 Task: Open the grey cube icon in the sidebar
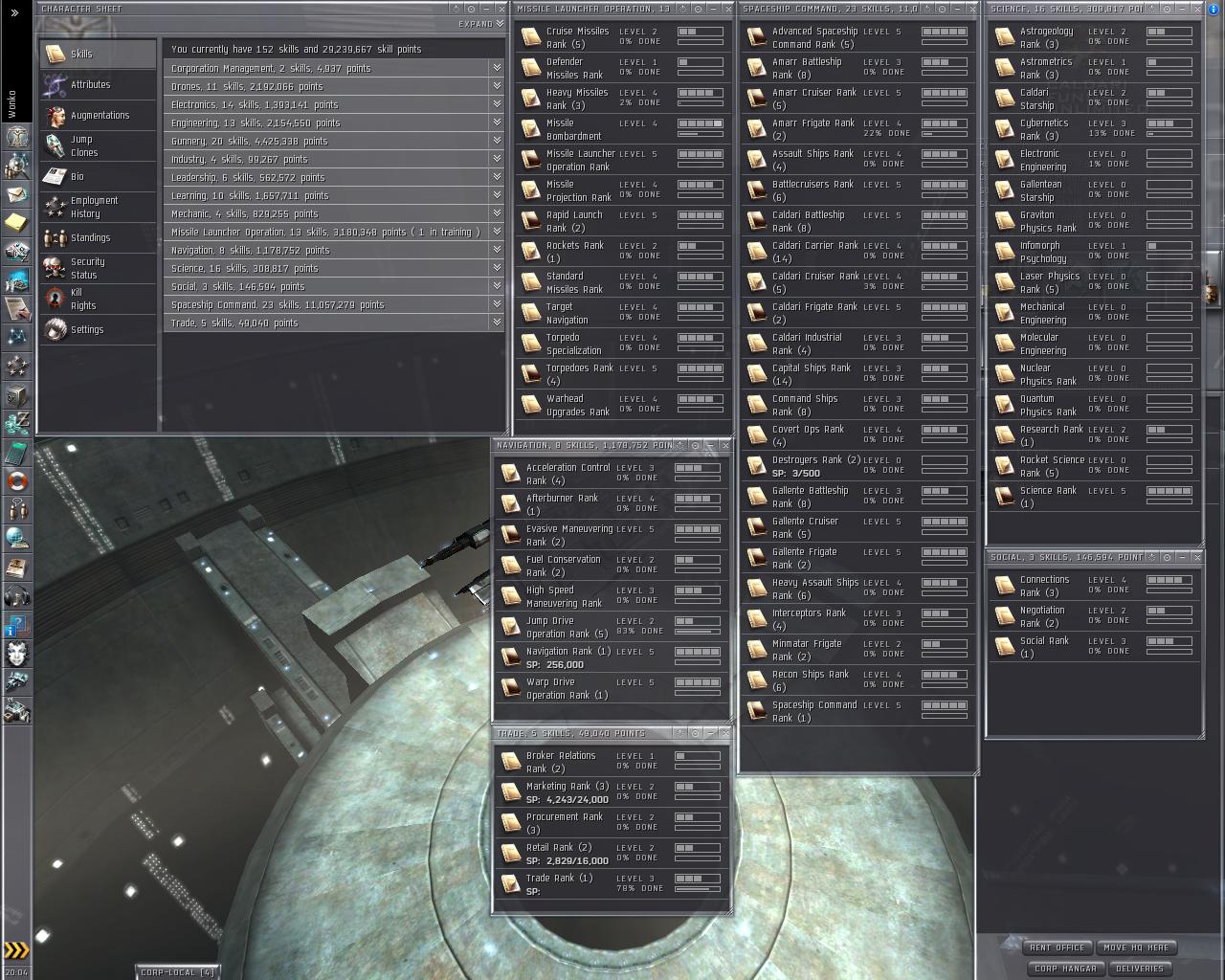(x=17, y=394)
